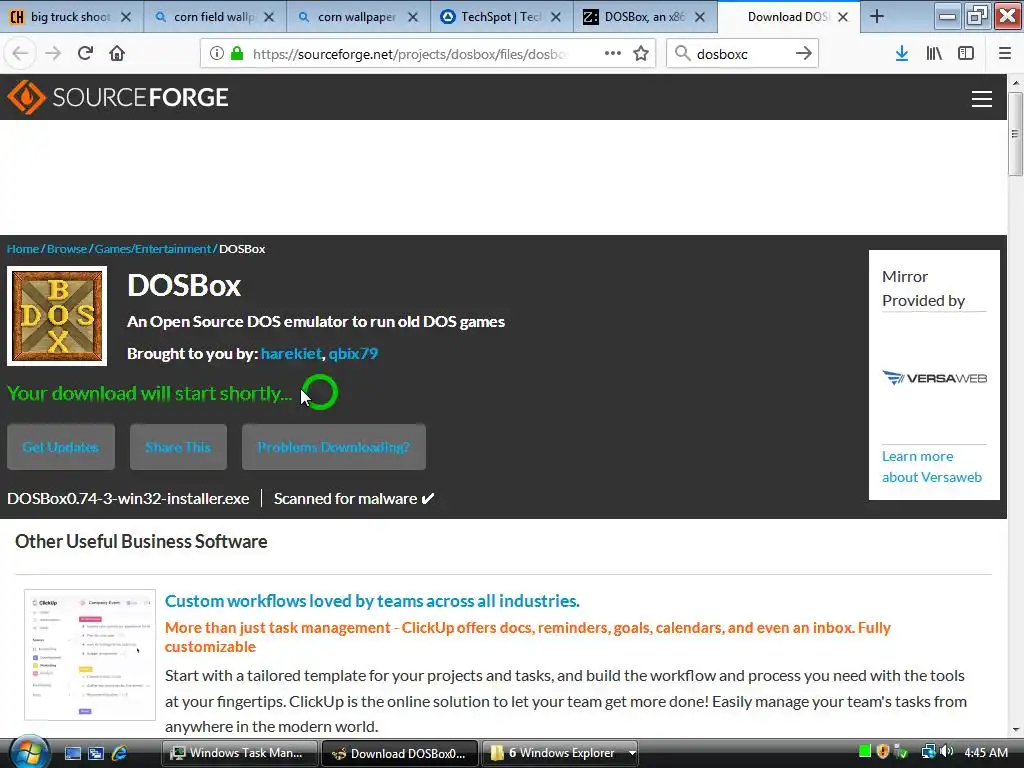The height and width of the screenshot is (768, 1024).
Task: Follow the Home breadcrumb link
Action: coord(23,249)
